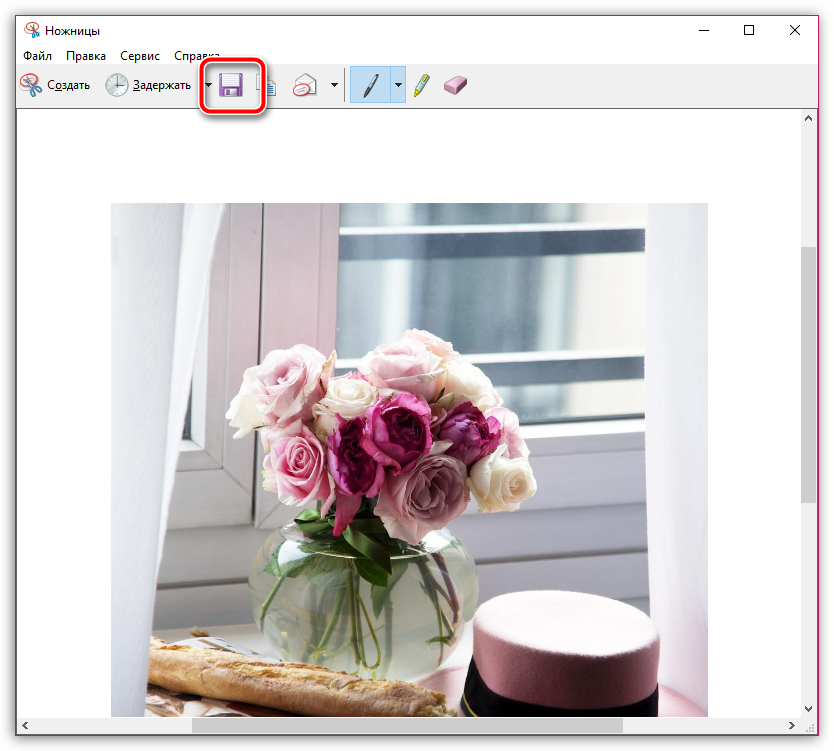The image size is (834, 751).
Task: Open the Справка menu
Action: coord(196,56)
